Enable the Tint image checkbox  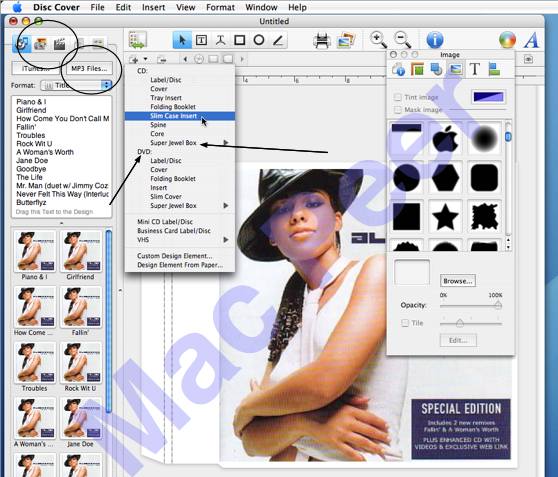[398, 97]
